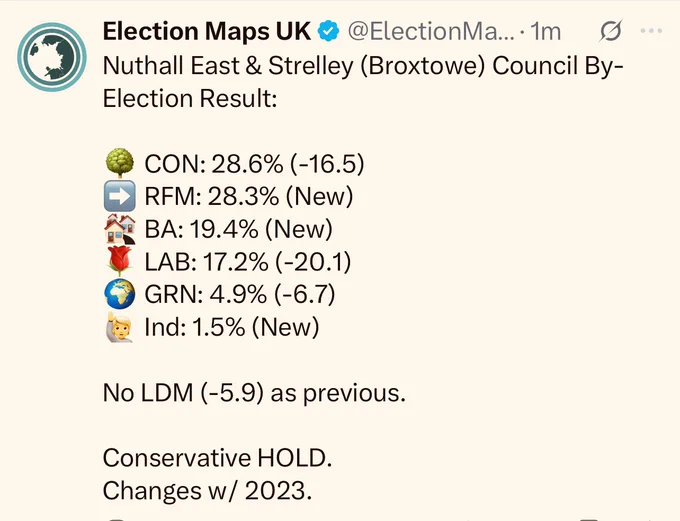Select the CON: 28.6% (-16.5) line
Screen dimensions: 680x521
pyautogui.click(x=254, y=164)
